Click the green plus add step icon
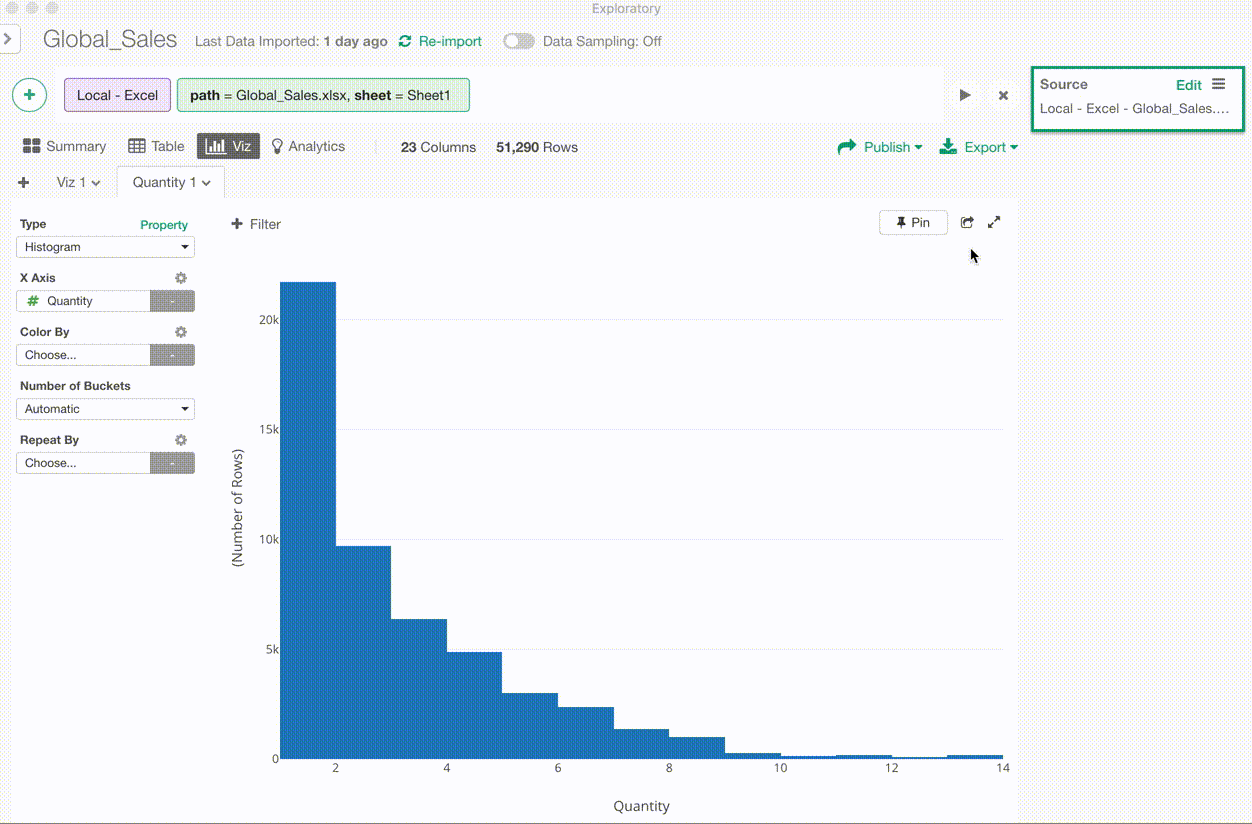Screen dimensions: 1252x824 [x=30, y=95]
